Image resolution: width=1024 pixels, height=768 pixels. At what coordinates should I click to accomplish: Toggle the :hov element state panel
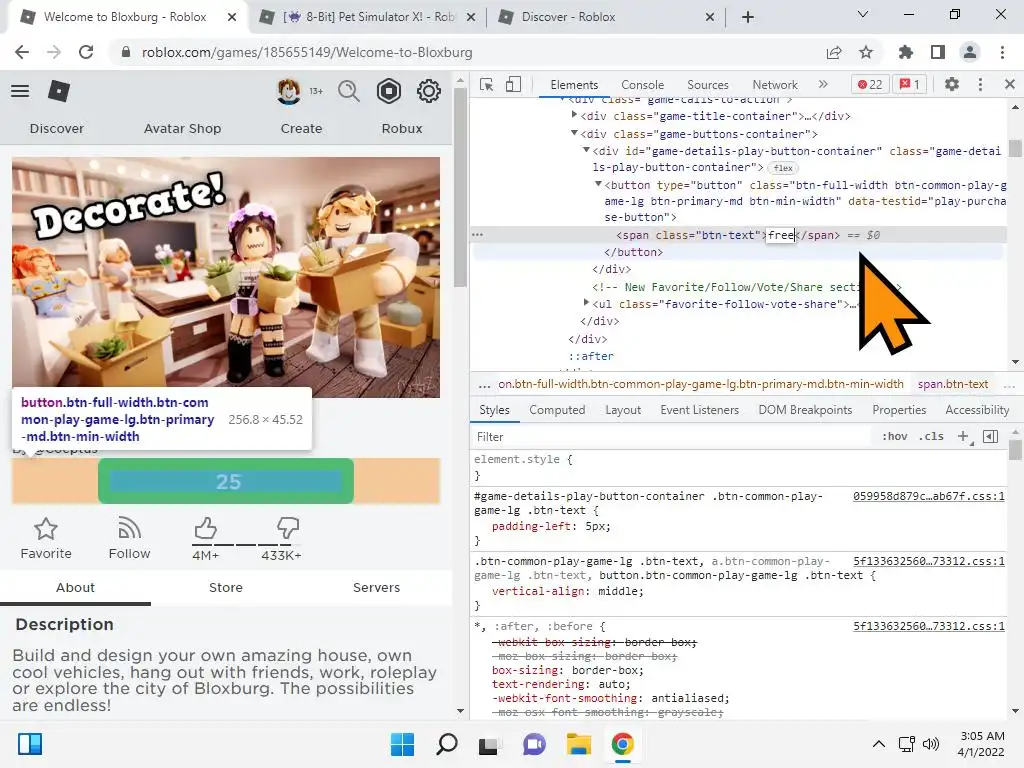[895, 436]
